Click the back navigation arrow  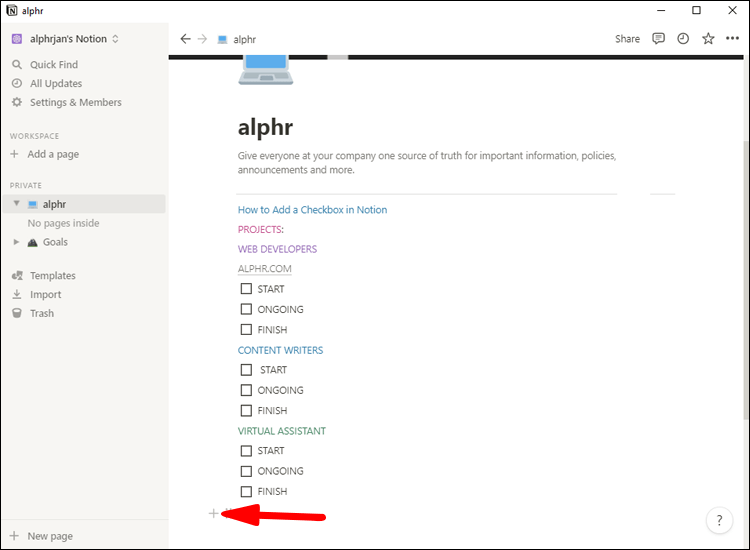coord(185,39)
